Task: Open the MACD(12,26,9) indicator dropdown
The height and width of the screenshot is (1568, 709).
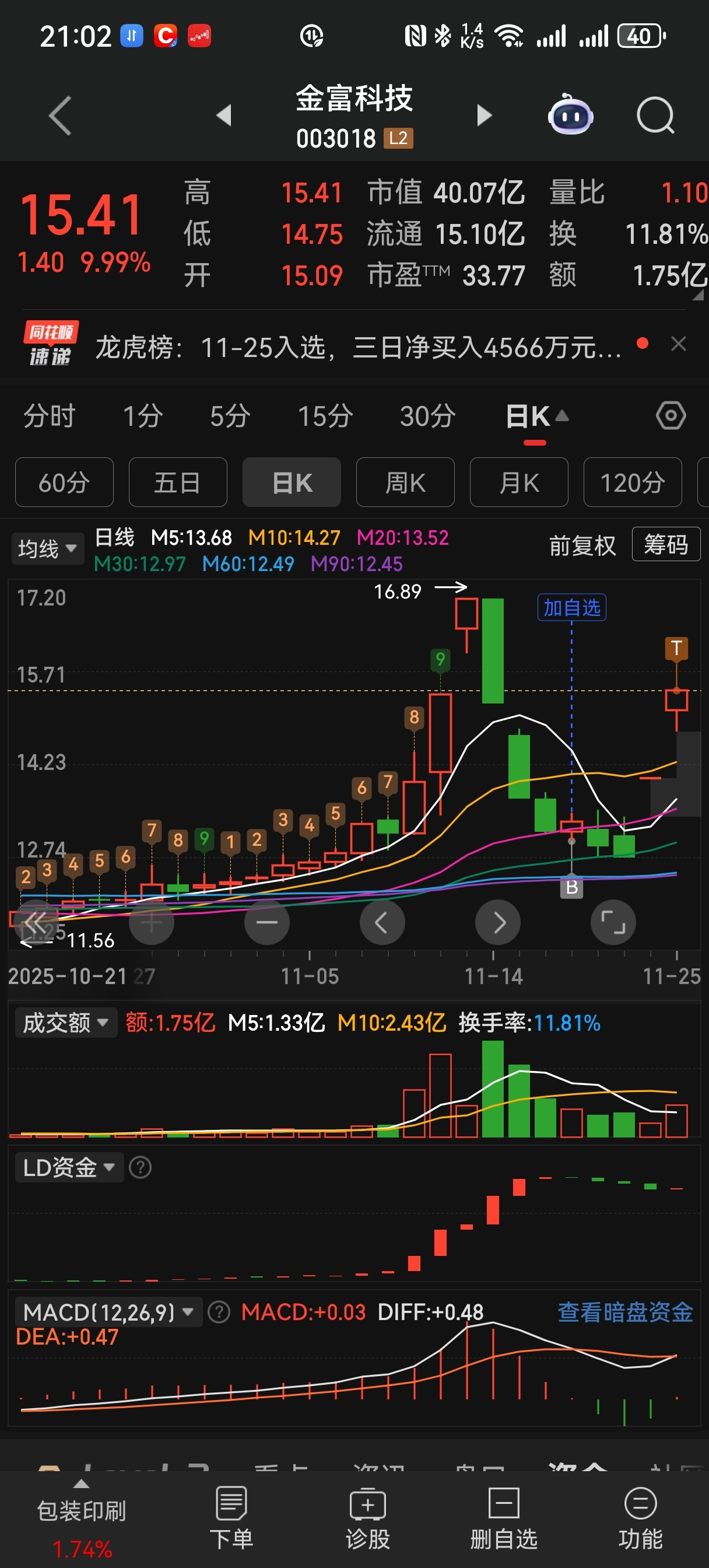Action: pyautogui.click(x=108, y=1312)
